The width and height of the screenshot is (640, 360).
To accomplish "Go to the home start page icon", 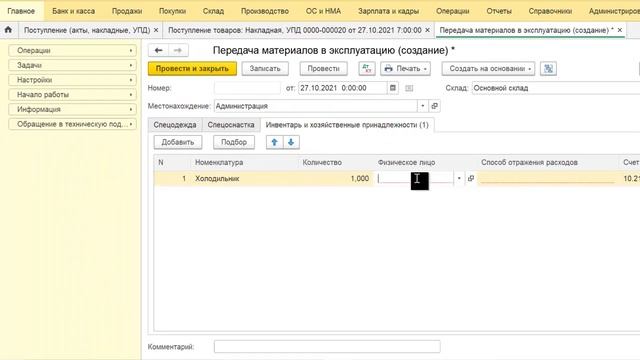I will click(8, 30).
